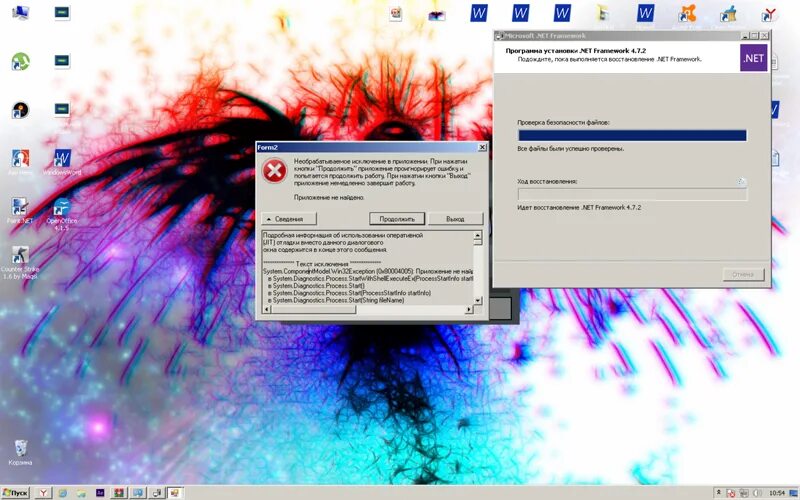The height and width of the screenshot is (500, 800).
Task: Launch the green uTorrent desktop shortcut
Action: pos(20,61)
